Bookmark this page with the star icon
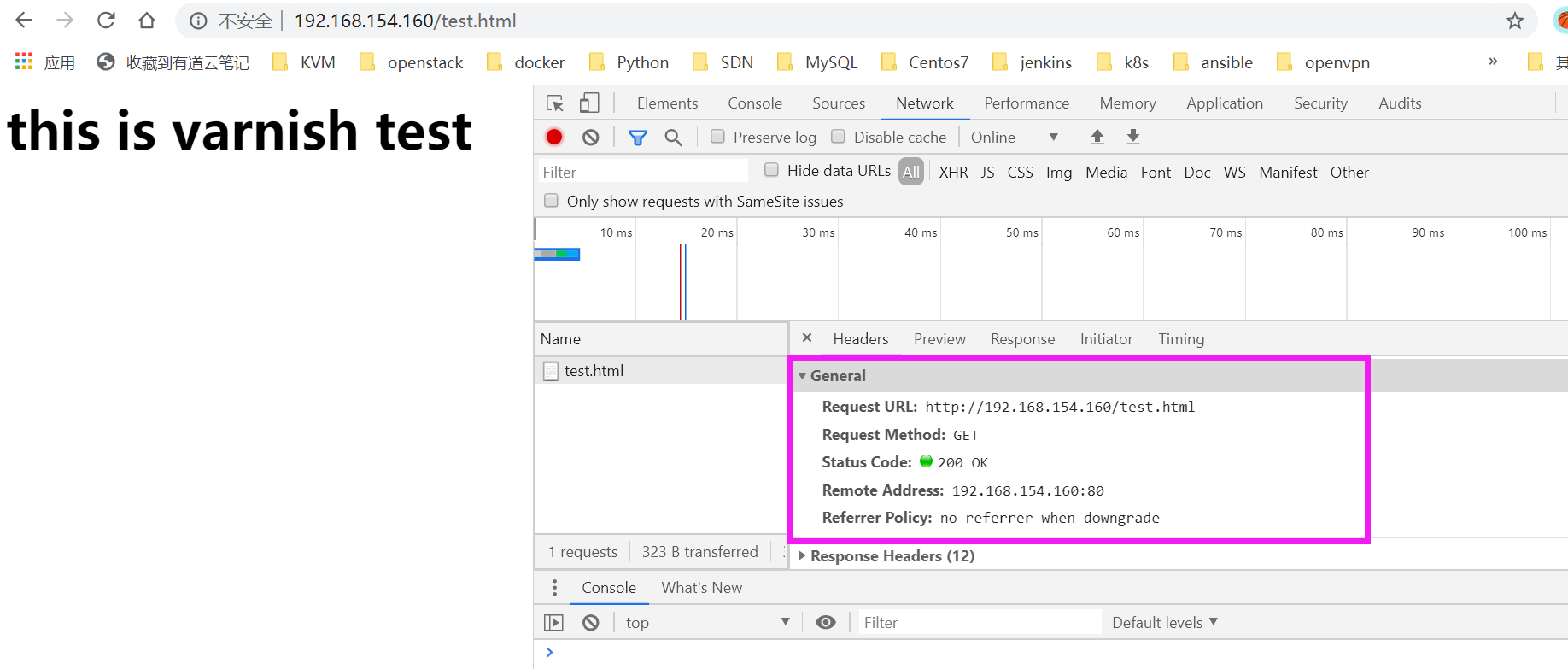 tap(1515, 21)
